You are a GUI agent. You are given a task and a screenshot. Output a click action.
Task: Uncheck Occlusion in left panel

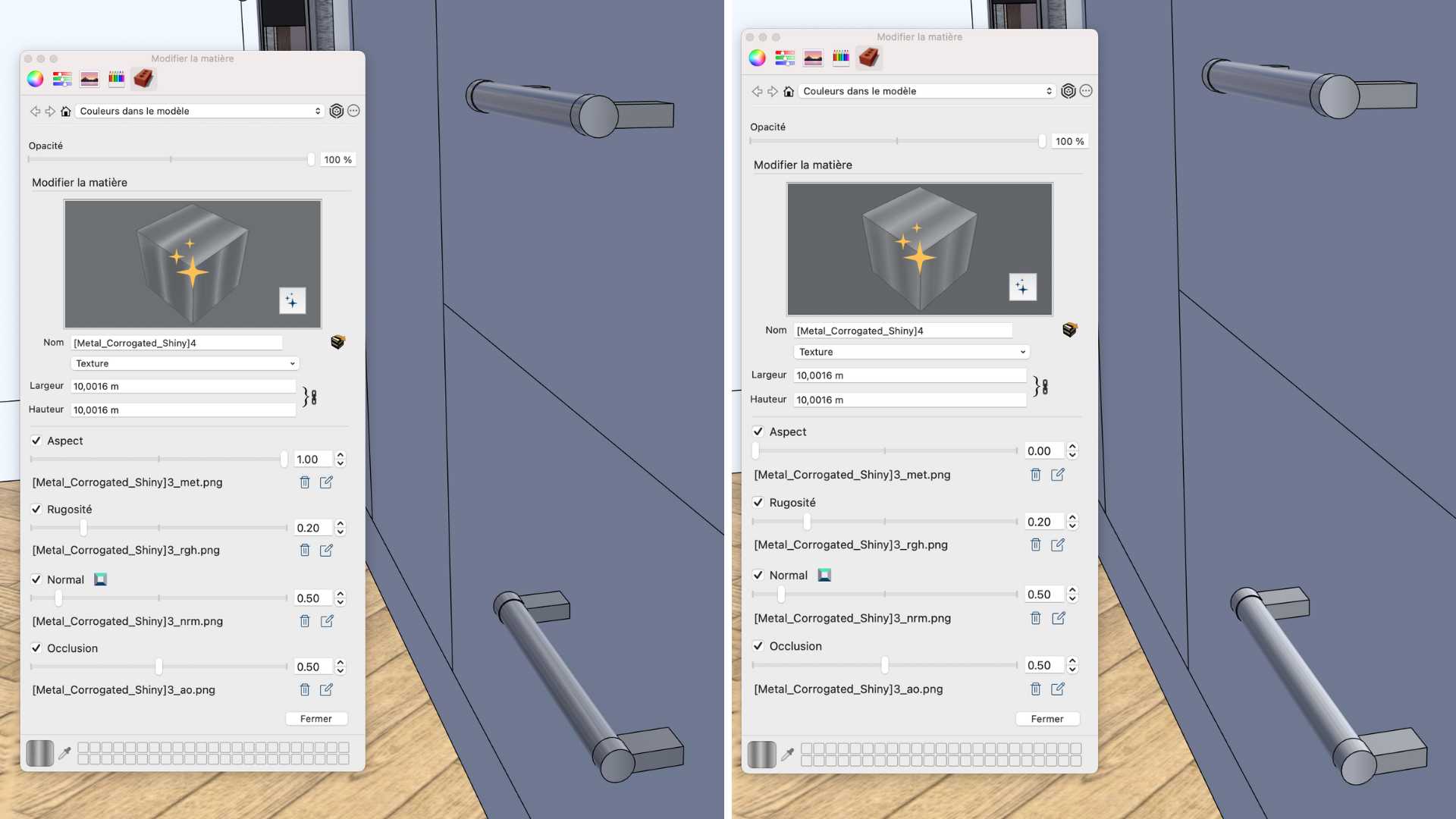(x=36, y=648)
